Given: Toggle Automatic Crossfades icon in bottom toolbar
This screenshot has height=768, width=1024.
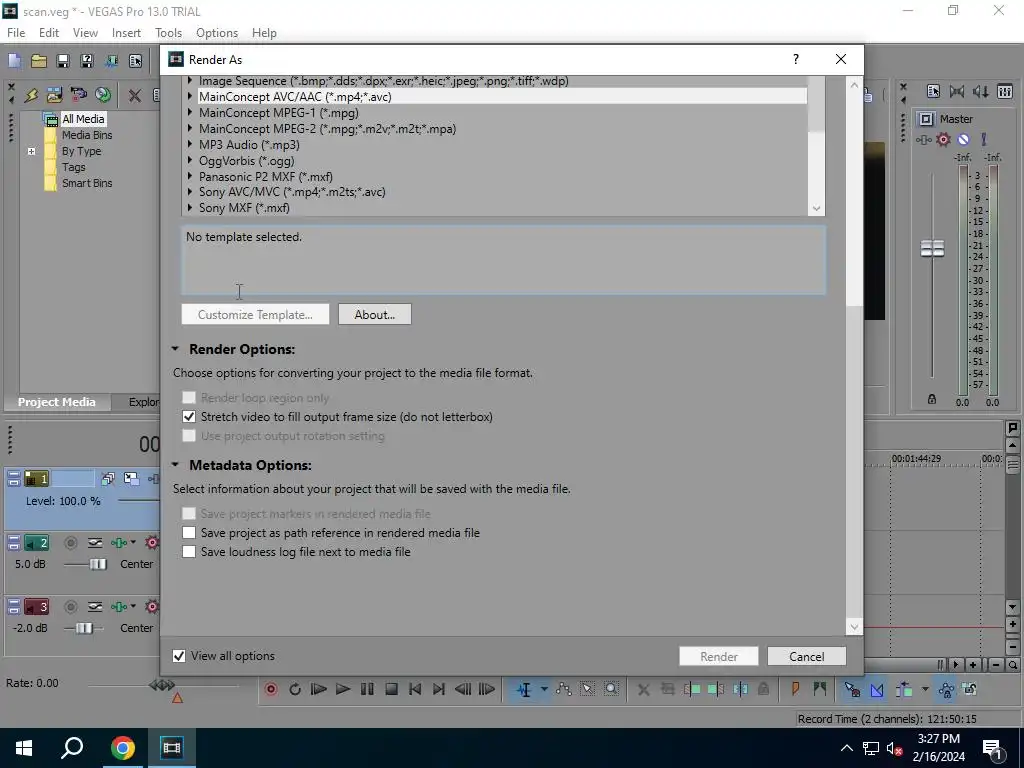Looking at the screenshot, I should point(877,689).
